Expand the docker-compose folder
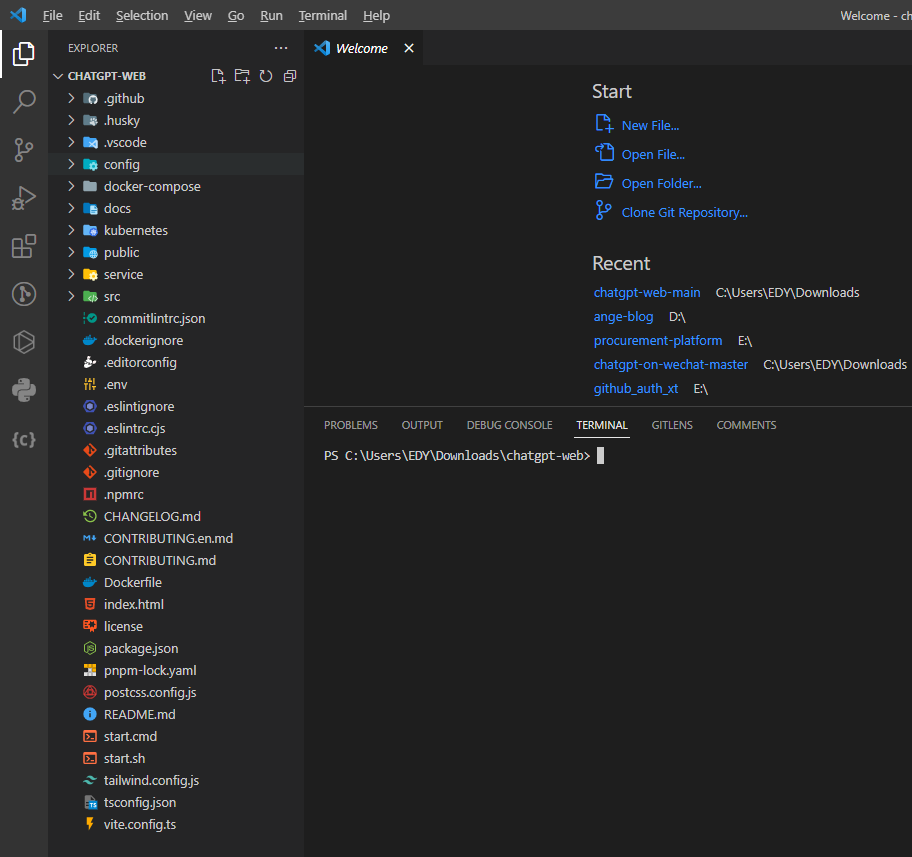Viewport: 912px width, 857px height. click(71, 186)
